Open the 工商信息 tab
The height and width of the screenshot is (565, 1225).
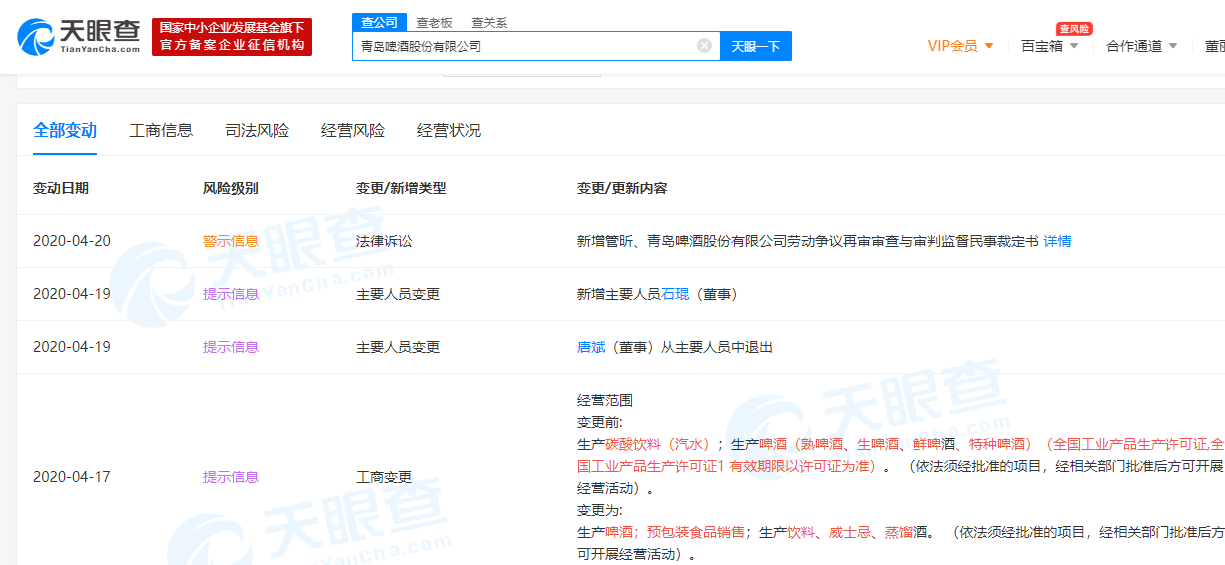pos(161,131)
